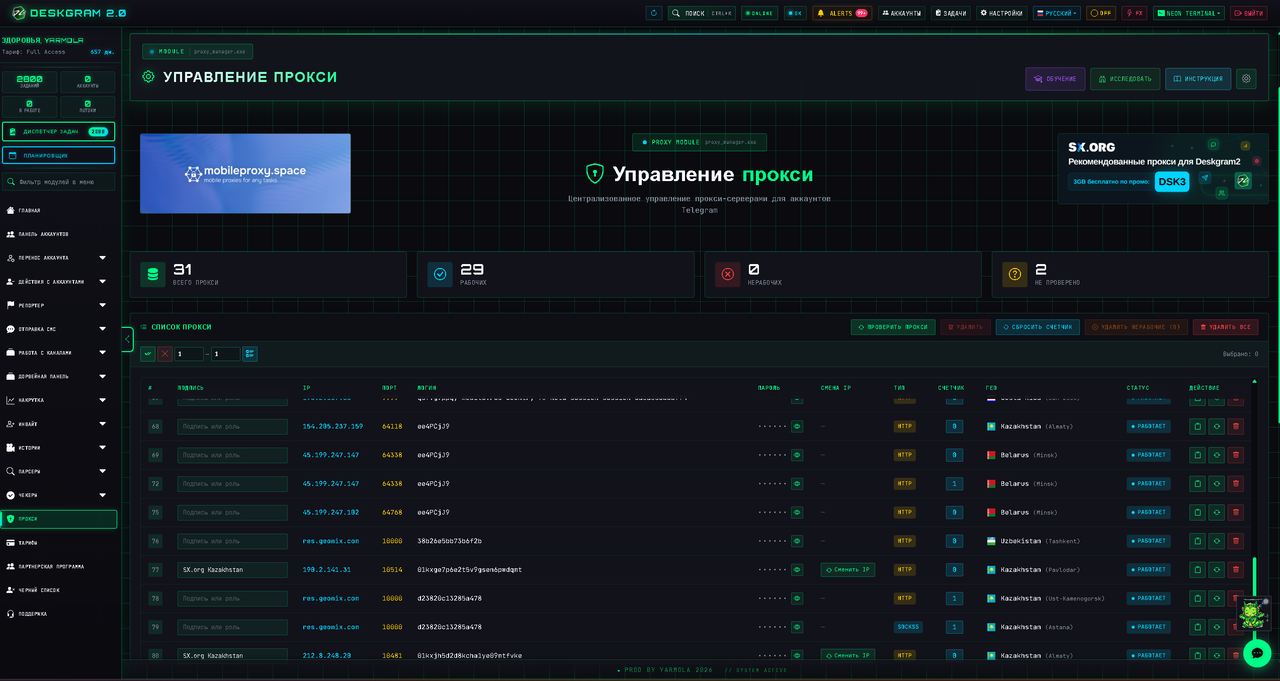Open the Русский language dropdown
1280x681 pixels.
1056,13
